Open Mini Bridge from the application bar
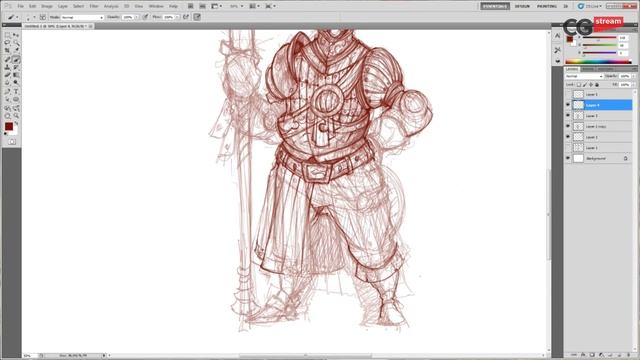The height and width of the screenshot is (360, 640). [202, 6]
